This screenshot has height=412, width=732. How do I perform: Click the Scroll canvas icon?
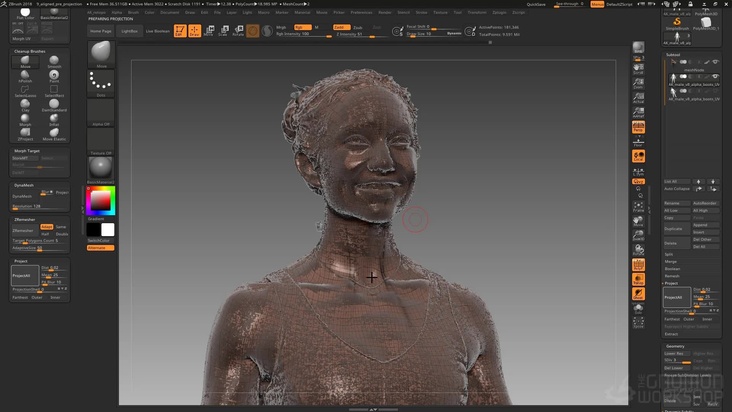point(638,70)
